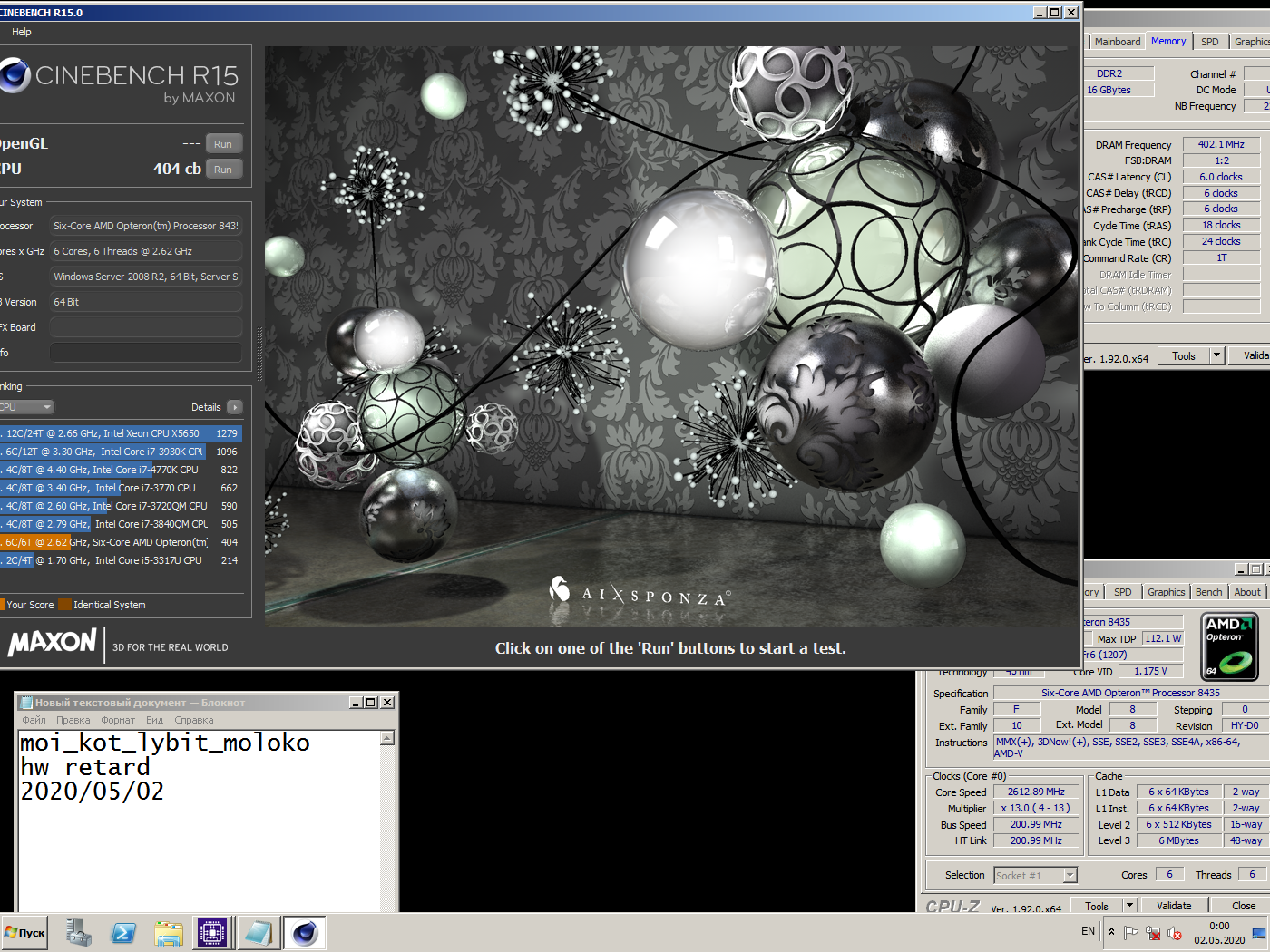Switch to CPU-Z via its purple taskbar icon
The height and width of the screenshot is (952, 1270).
(x=212, y=932)
